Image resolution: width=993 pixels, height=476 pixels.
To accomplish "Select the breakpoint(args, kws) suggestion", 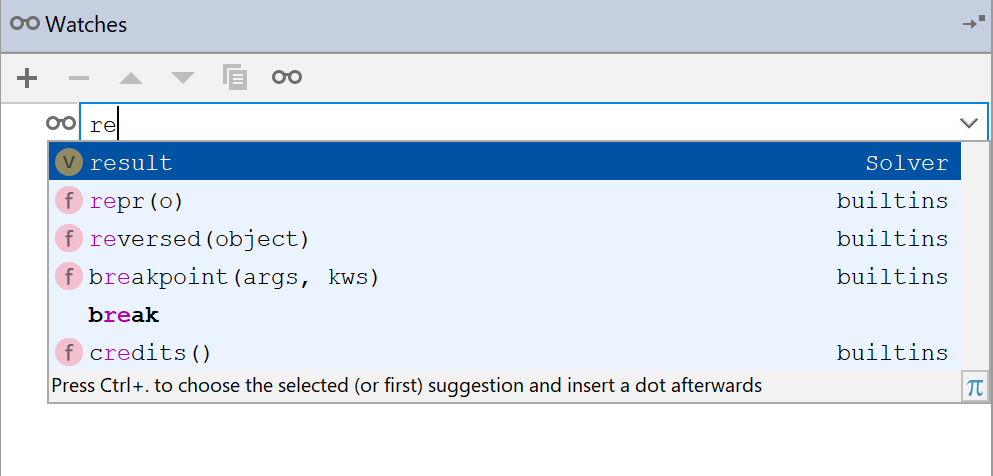I will pyautogui.click(x=505, y=277).
